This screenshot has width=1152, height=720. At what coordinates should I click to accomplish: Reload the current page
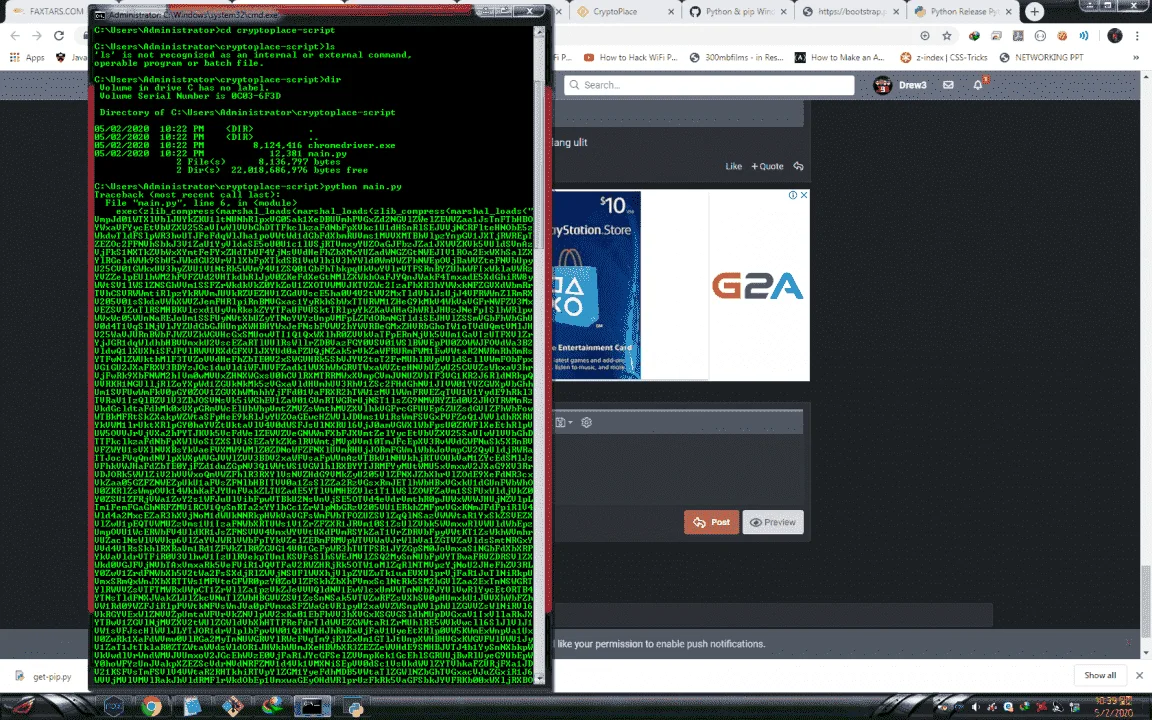59,35
